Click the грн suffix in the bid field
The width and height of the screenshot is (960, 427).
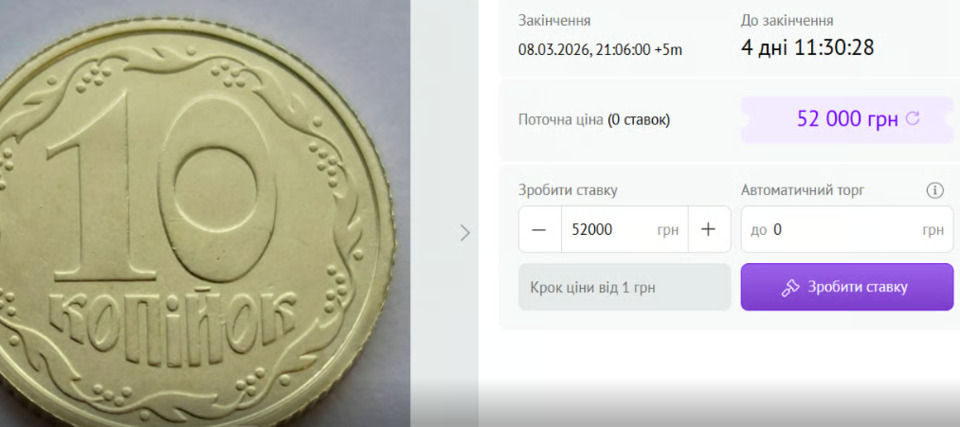668,230
